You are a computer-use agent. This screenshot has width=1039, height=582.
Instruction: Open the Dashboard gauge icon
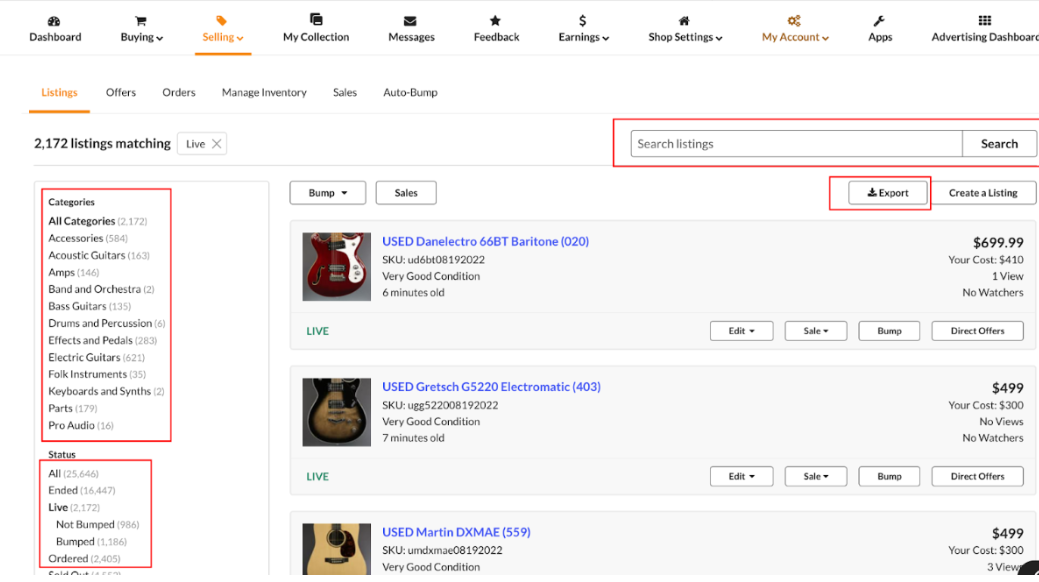coord(54,21)
